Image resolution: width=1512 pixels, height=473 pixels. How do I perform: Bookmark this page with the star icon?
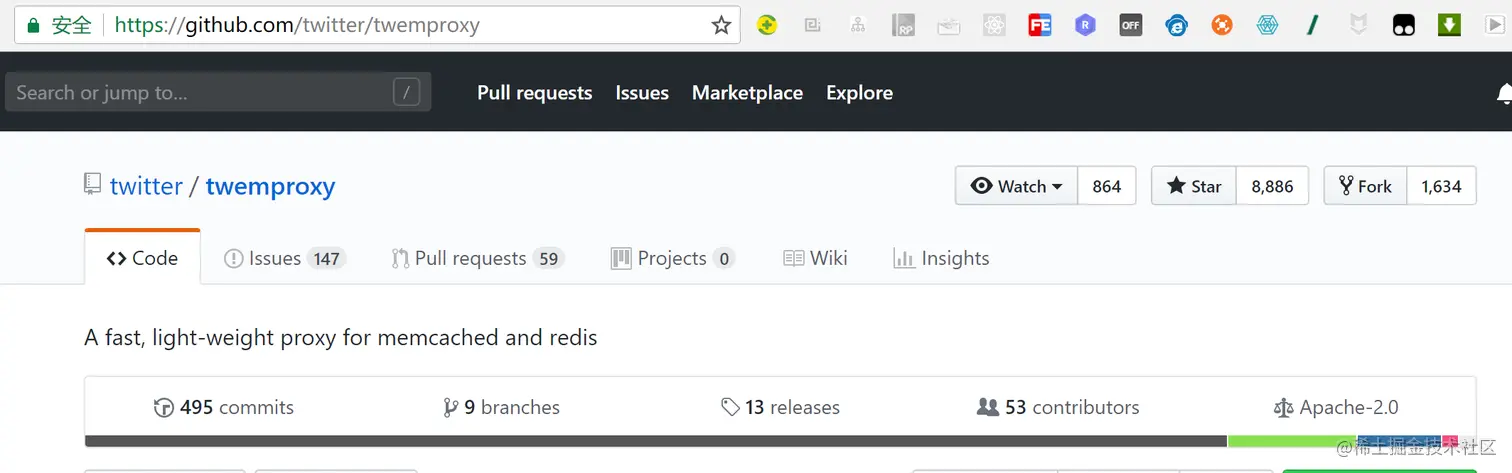(721, 25)
